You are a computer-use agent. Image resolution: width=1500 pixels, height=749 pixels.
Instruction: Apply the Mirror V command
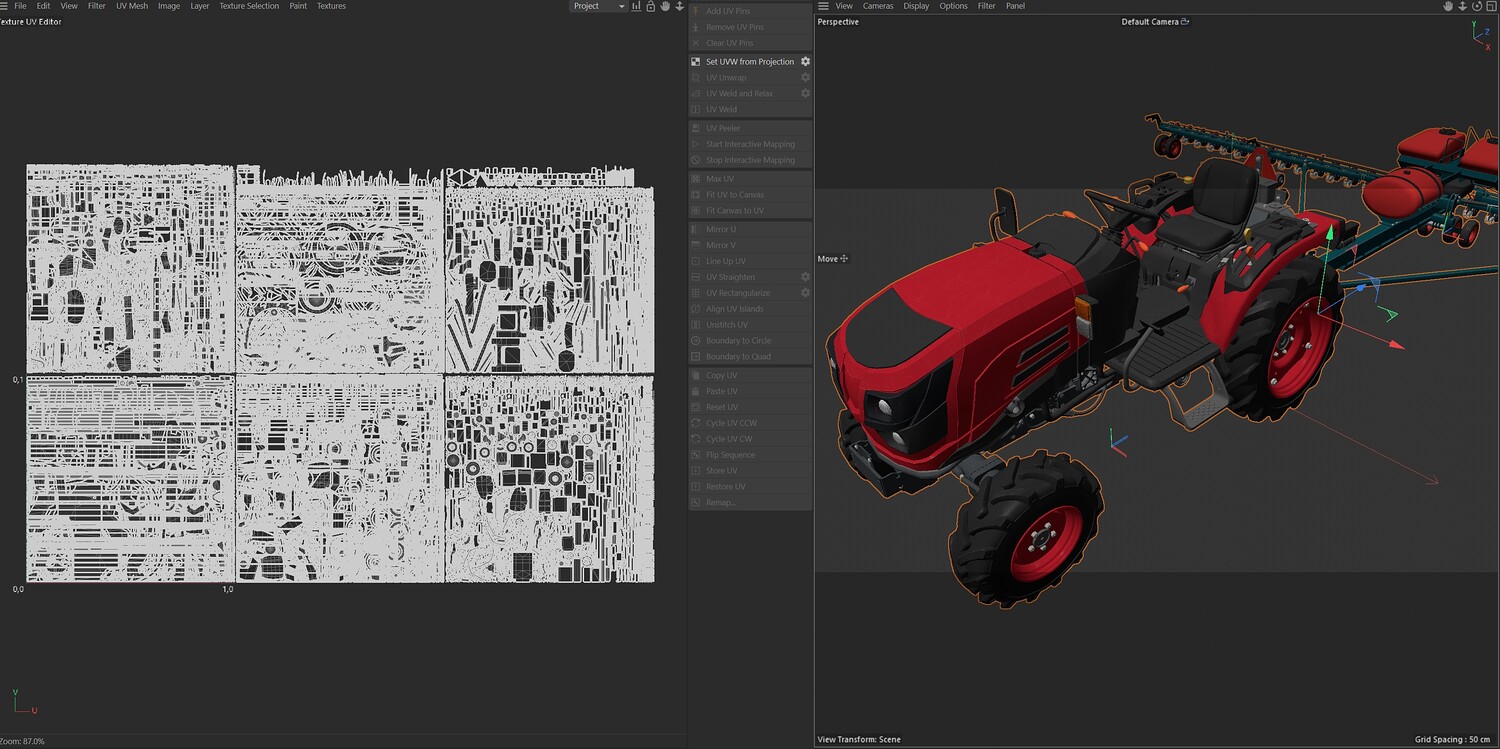click(x=750, y=245)
